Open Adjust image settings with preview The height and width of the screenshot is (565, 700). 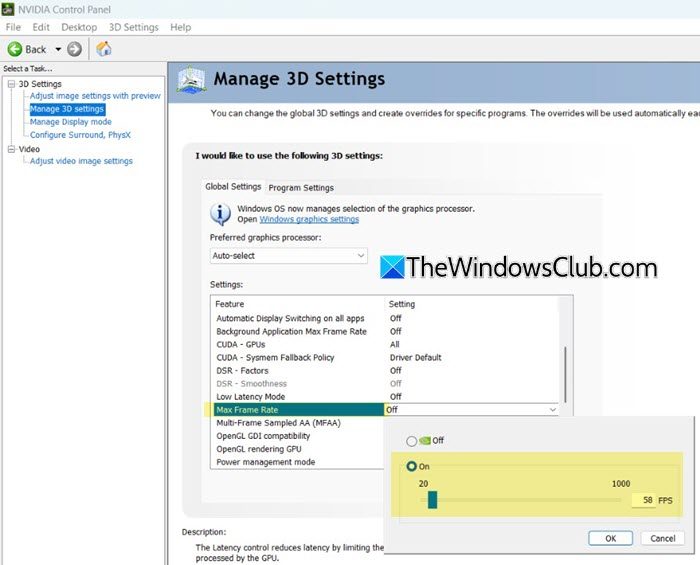[x=95, y=96]
